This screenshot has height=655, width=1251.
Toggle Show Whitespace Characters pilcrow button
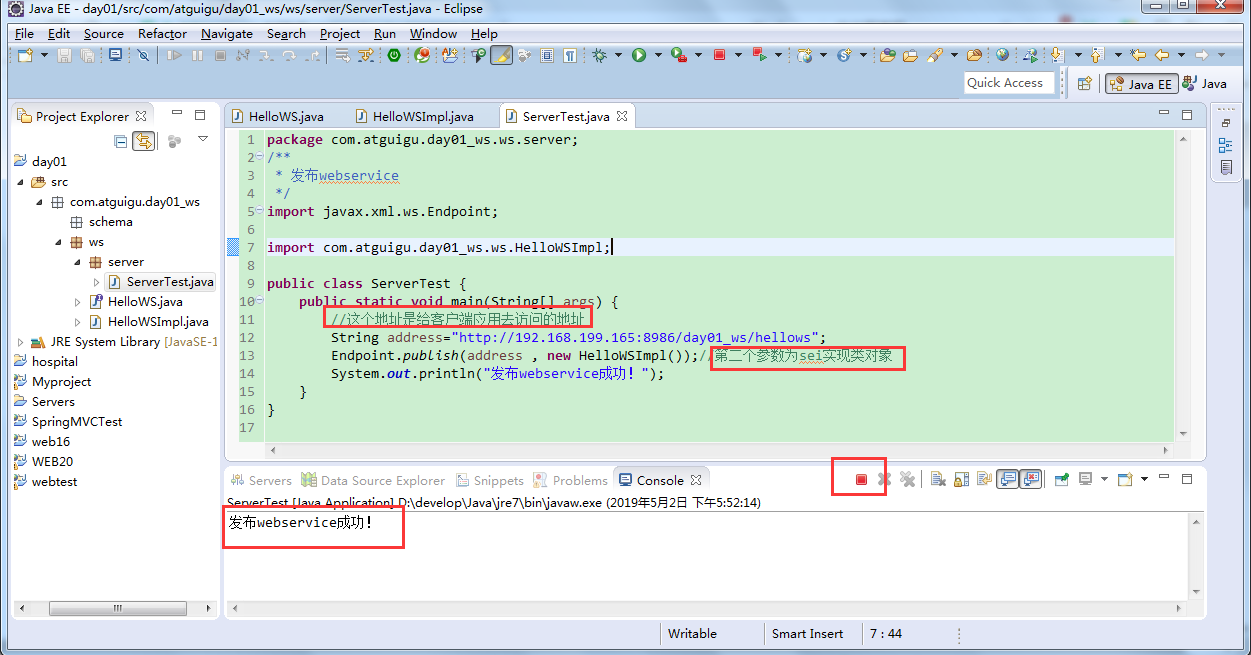point(570,55)
